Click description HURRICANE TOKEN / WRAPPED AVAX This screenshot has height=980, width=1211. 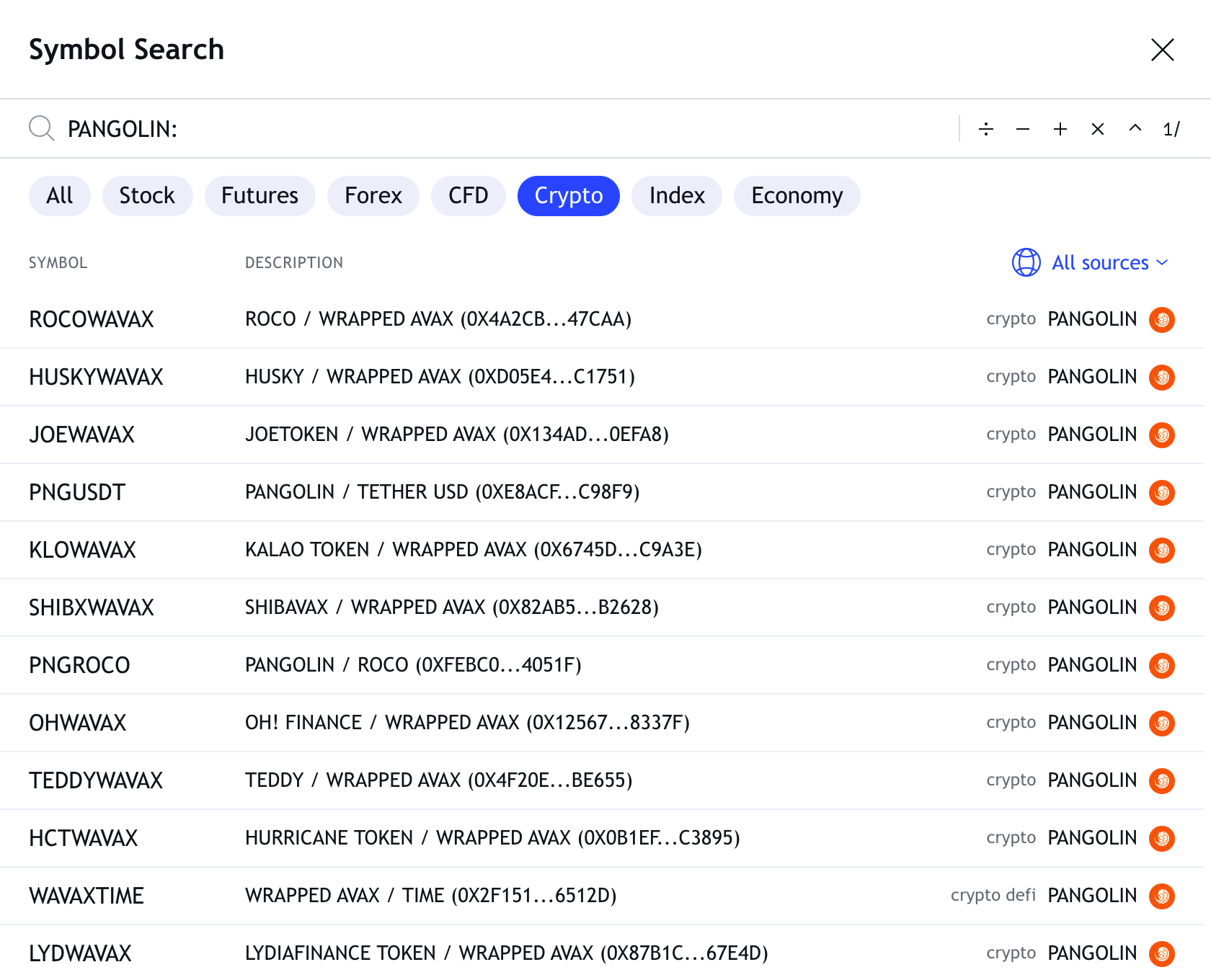click(492, 838)
